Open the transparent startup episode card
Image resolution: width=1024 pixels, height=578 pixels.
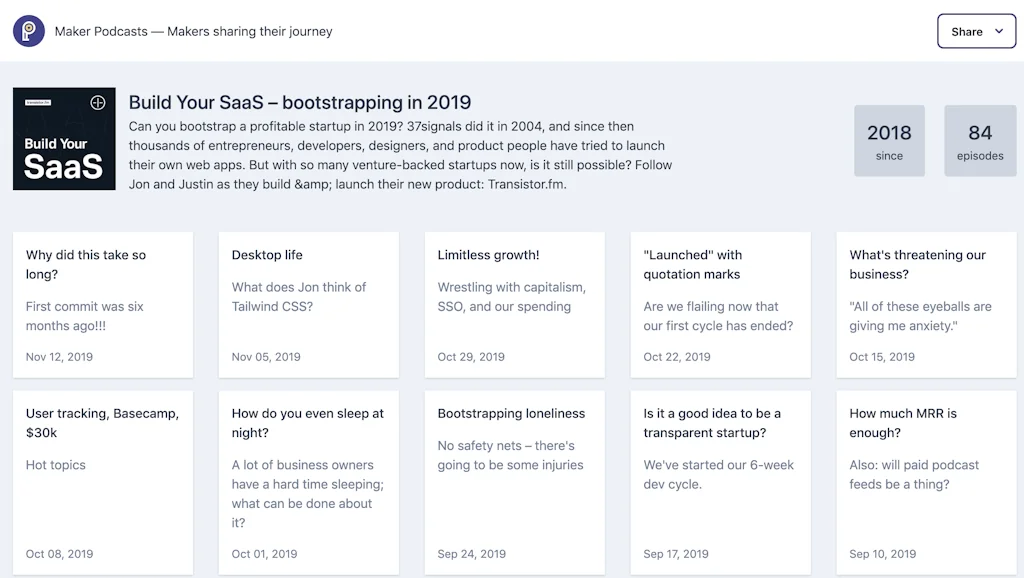[721, 482]
